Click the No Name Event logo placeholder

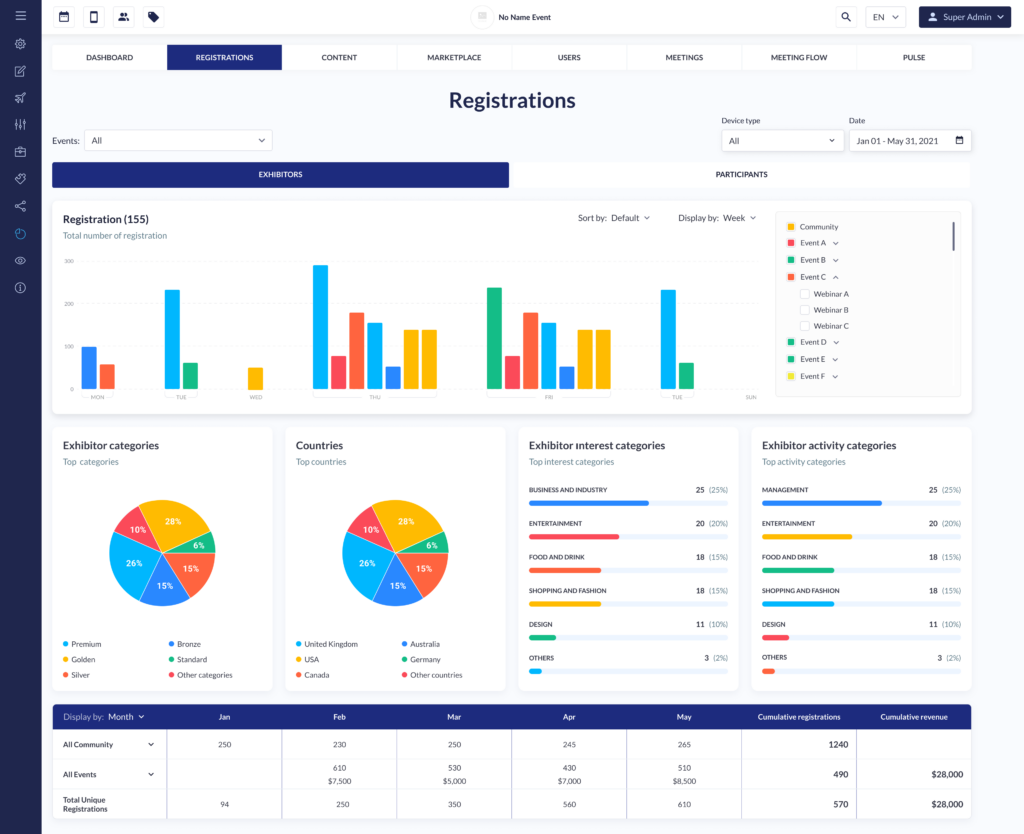coord(482,17)
